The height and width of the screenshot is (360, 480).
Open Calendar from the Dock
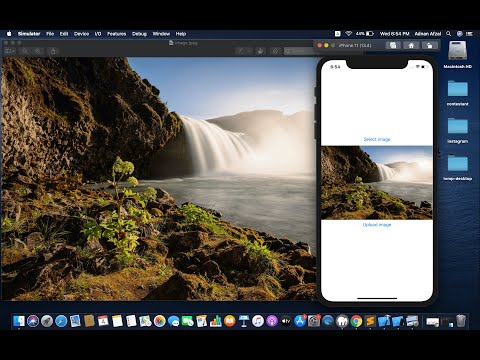point(103,321)
